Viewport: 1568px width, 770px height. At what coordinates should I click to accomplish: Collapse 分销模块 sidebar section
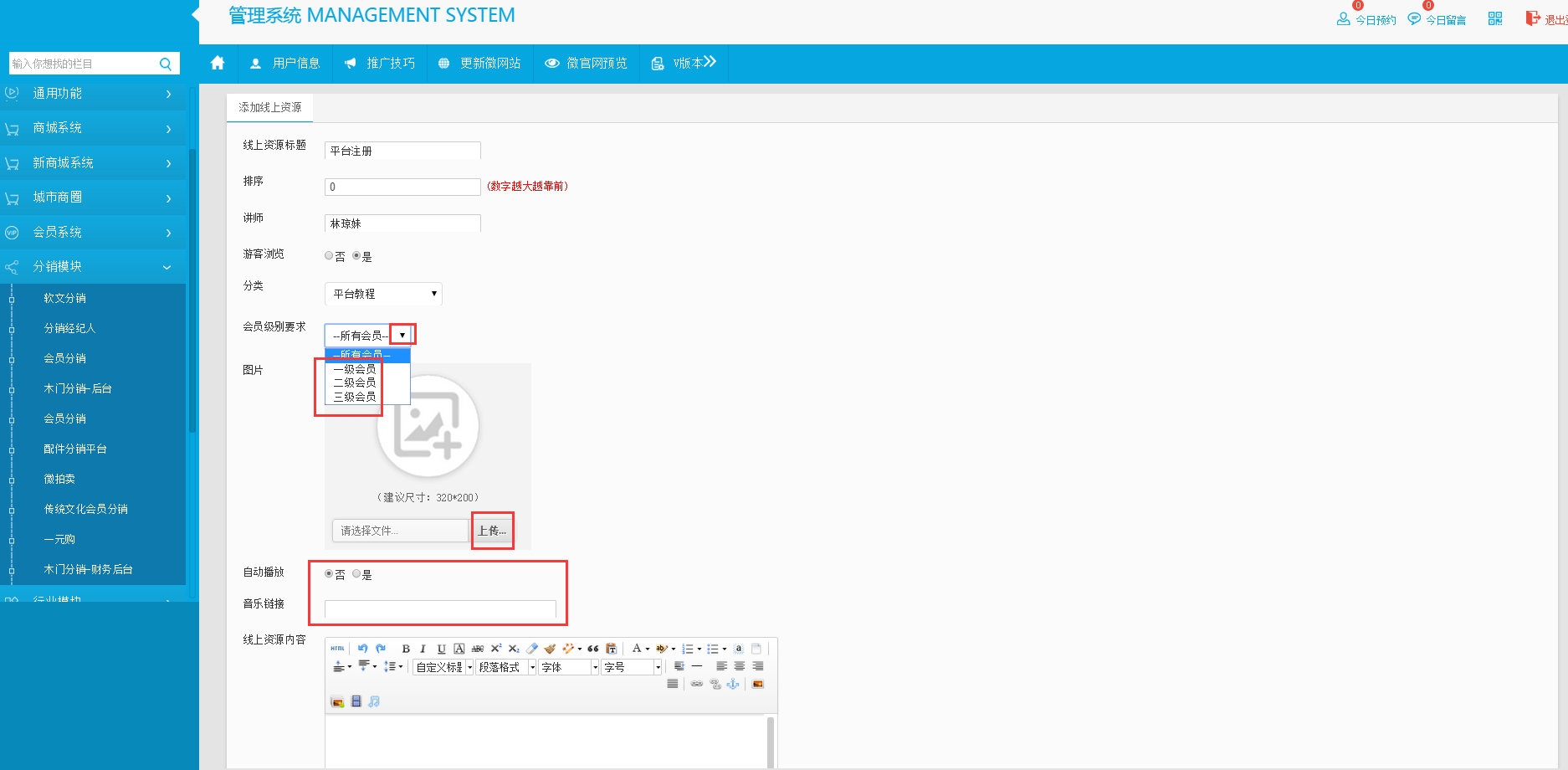(x=92, y=267)
